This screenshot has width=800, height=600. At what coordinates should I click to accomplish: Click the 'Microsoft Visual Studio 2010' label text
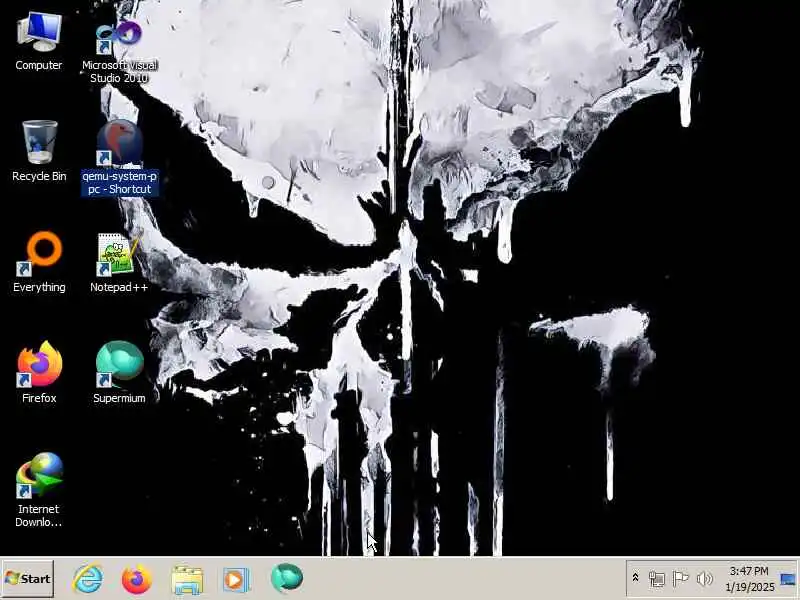tap(119, 71)
